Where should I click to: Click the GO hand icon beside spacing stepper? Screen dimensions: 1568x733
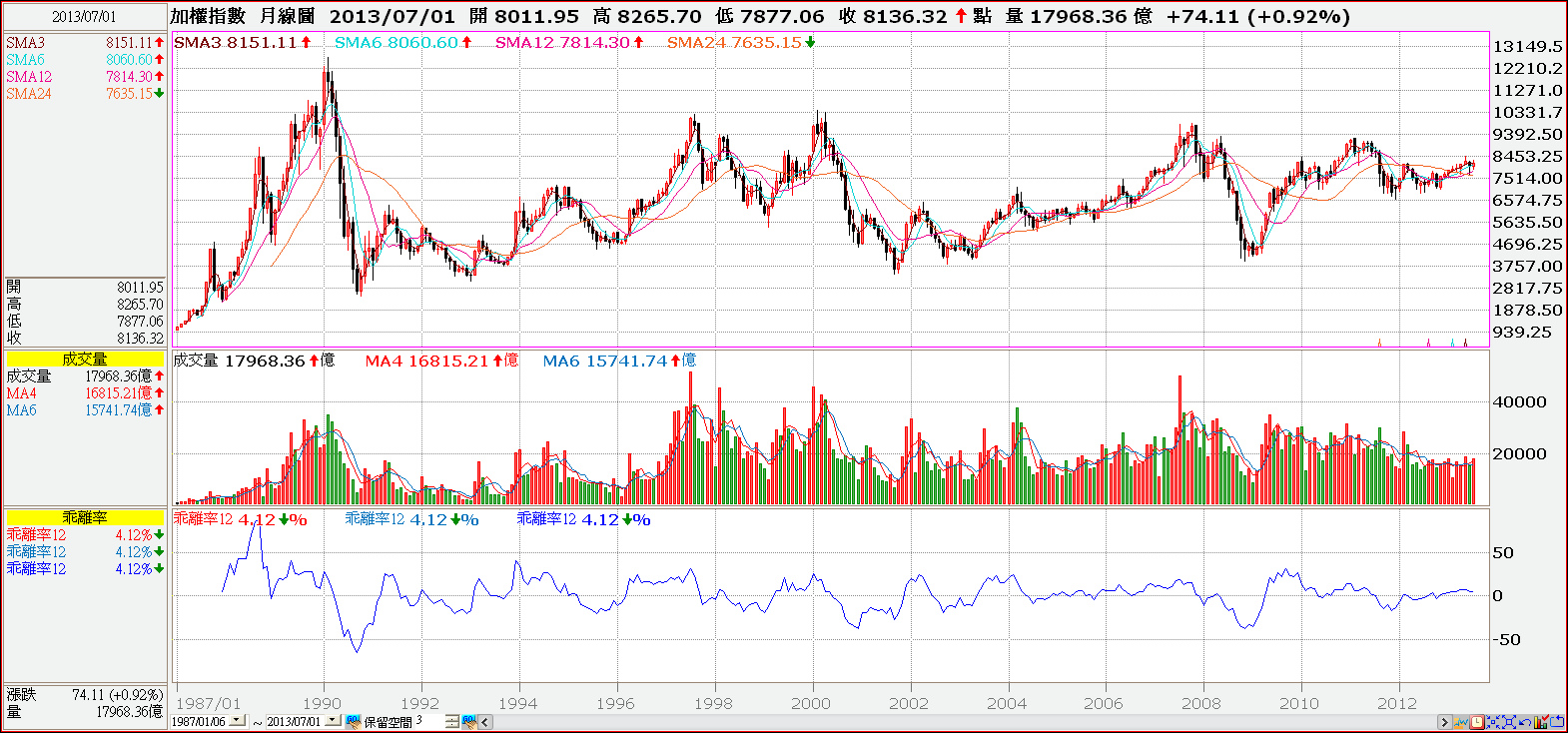[469, 721]
